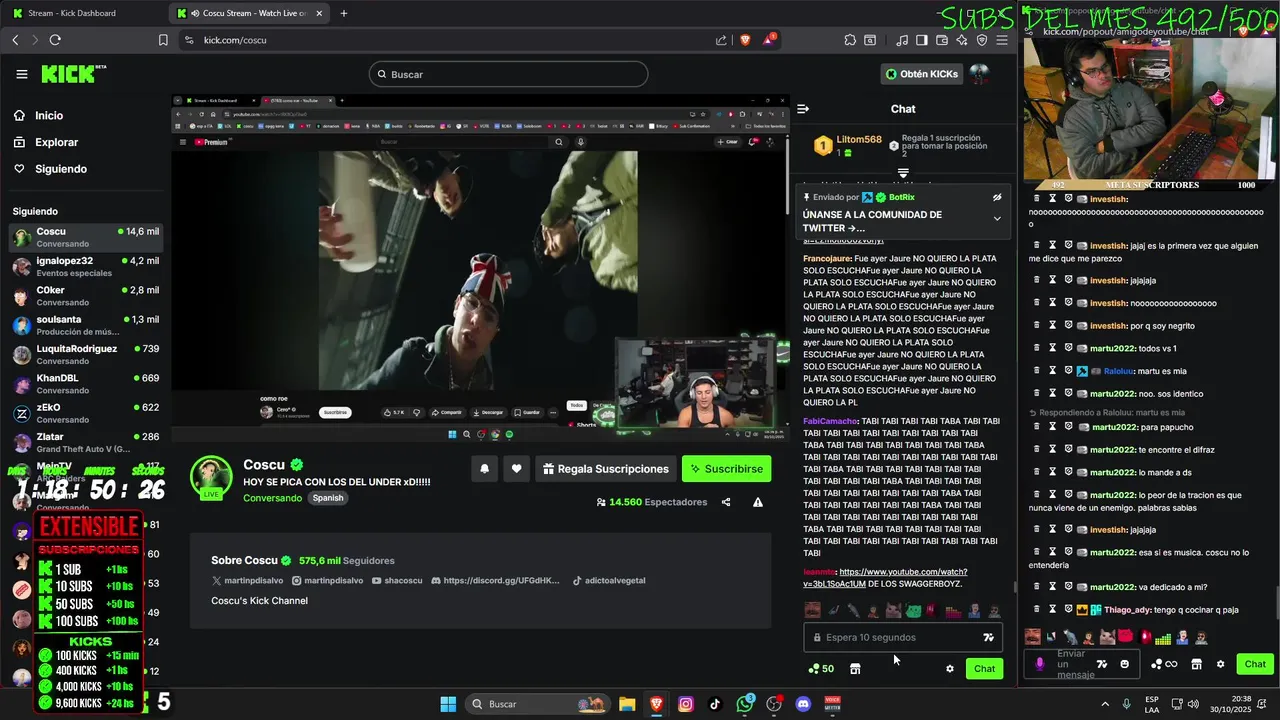The height and width of the screenshot is (720, 1280).
Task: Click main chat green Chat send button
Action: 985,669
